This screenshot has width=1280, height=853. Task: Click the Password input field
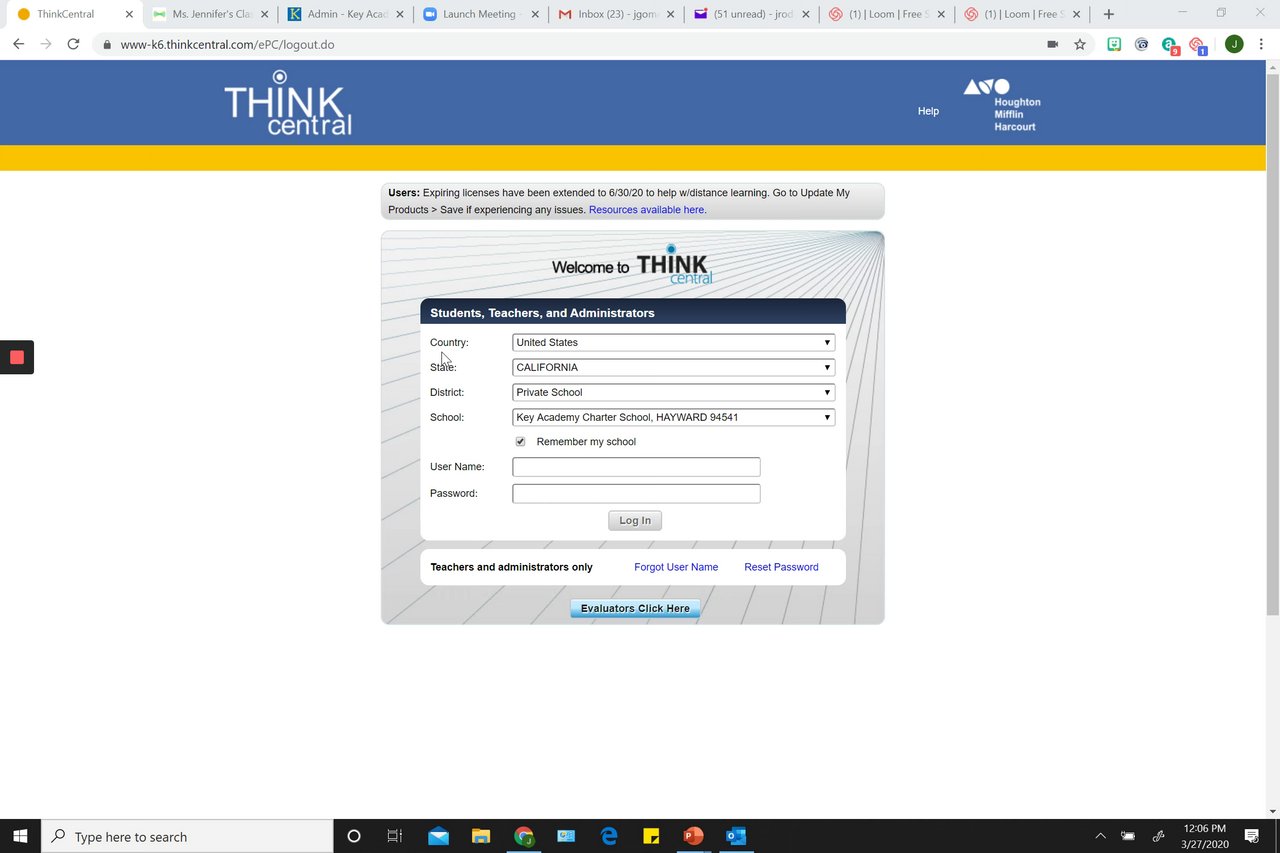coord(636,493)
